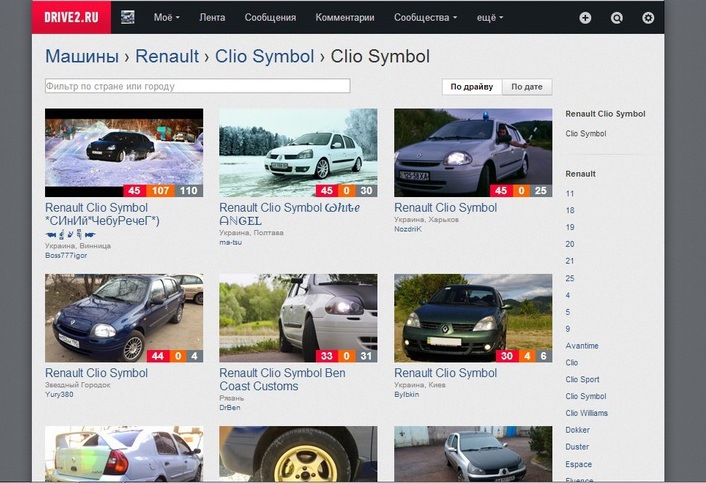The image size is (706, 483).
Task: Open user profile ma-tsu
Action: (x=230, y=242)
